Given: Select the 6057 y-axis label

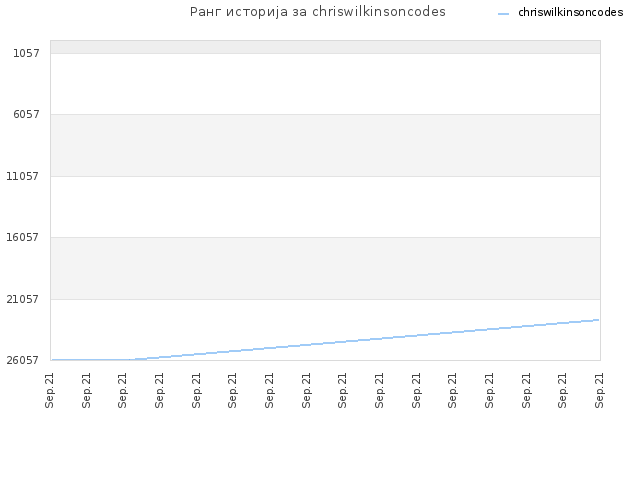Looking at the screenshot, I should point(27,114).
